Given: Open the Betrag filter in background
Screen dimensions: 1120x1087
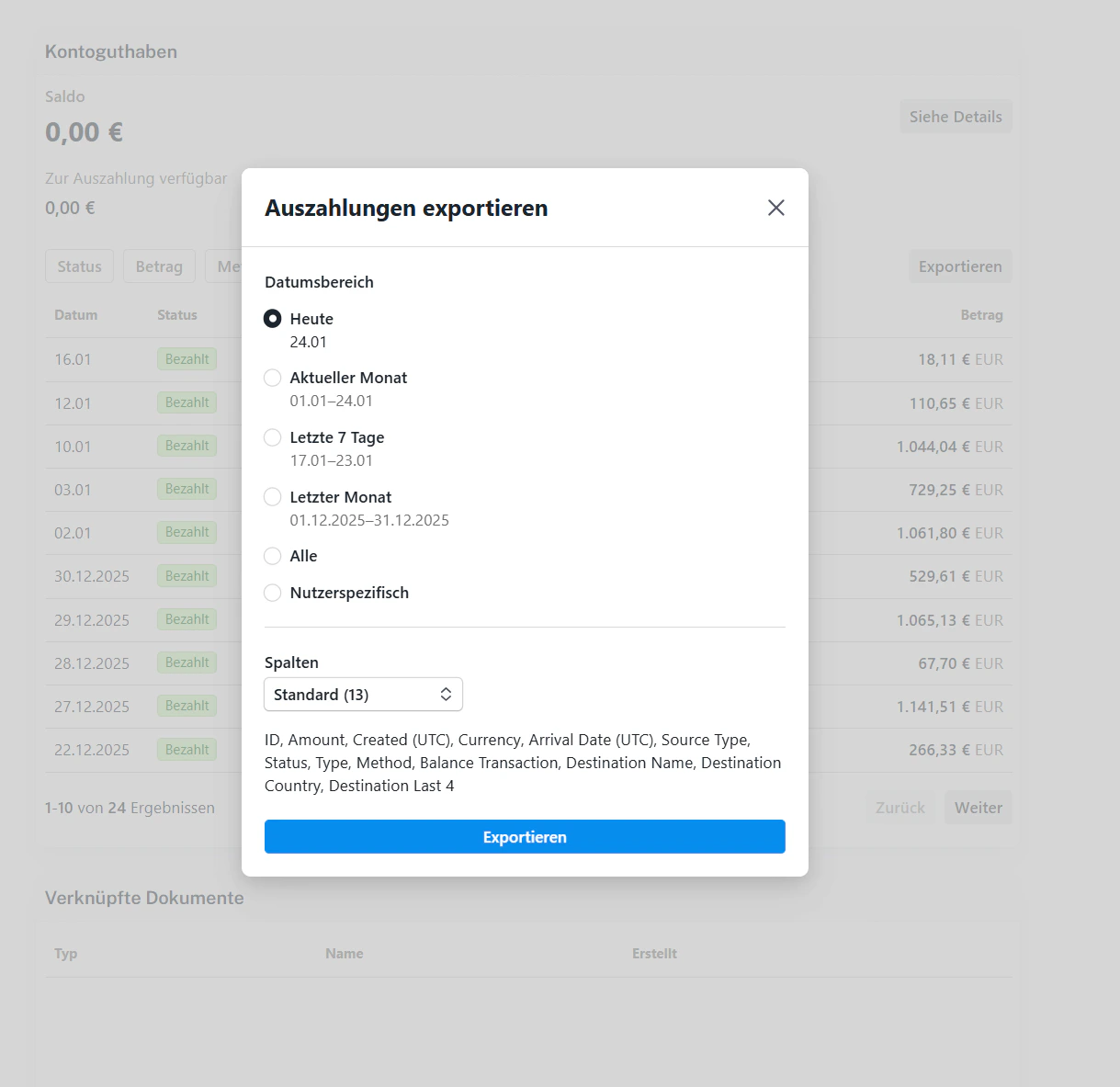Looking at the screenshot, I should click(x=159, y=266).
